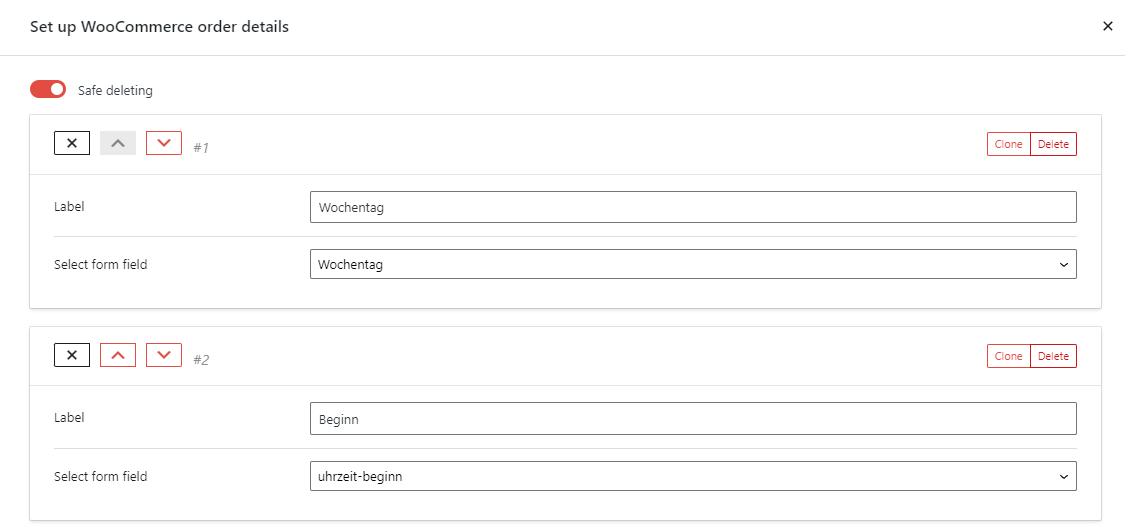
Task: Click the Label field containing Beginn
Action: 693,419
